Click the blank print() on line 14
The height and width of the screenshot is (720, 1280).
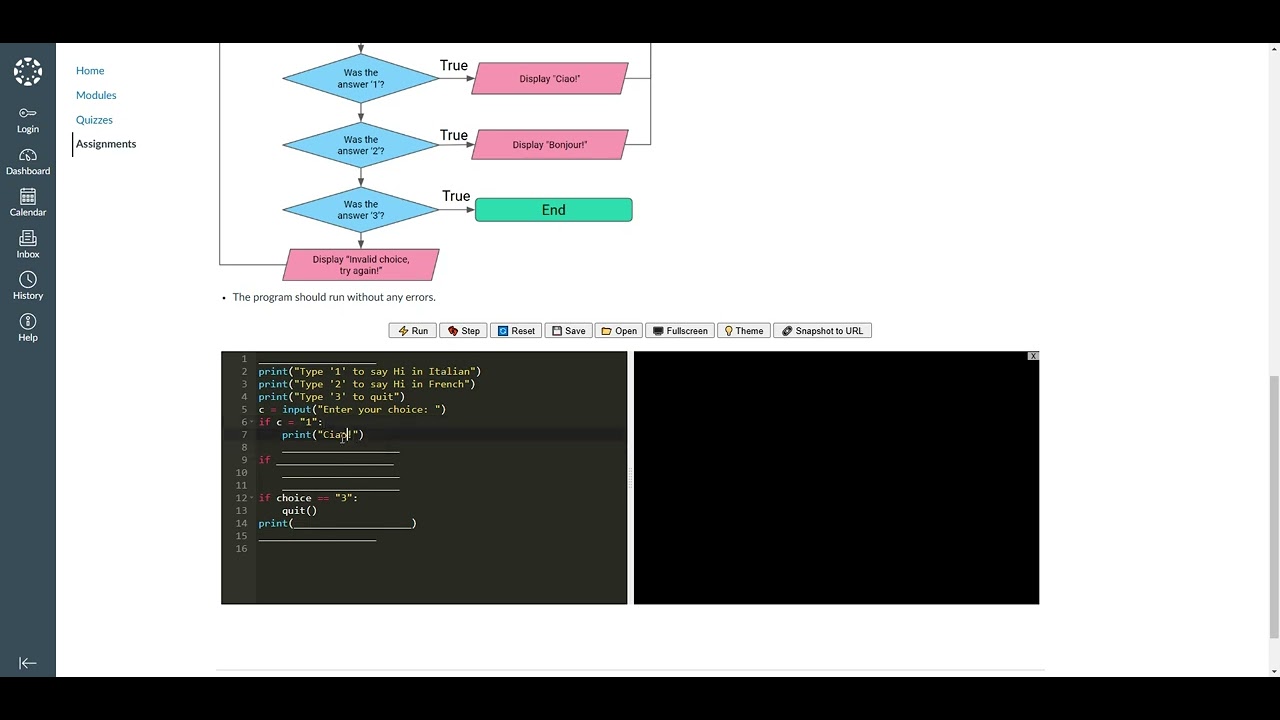click(x=337, y=524)
